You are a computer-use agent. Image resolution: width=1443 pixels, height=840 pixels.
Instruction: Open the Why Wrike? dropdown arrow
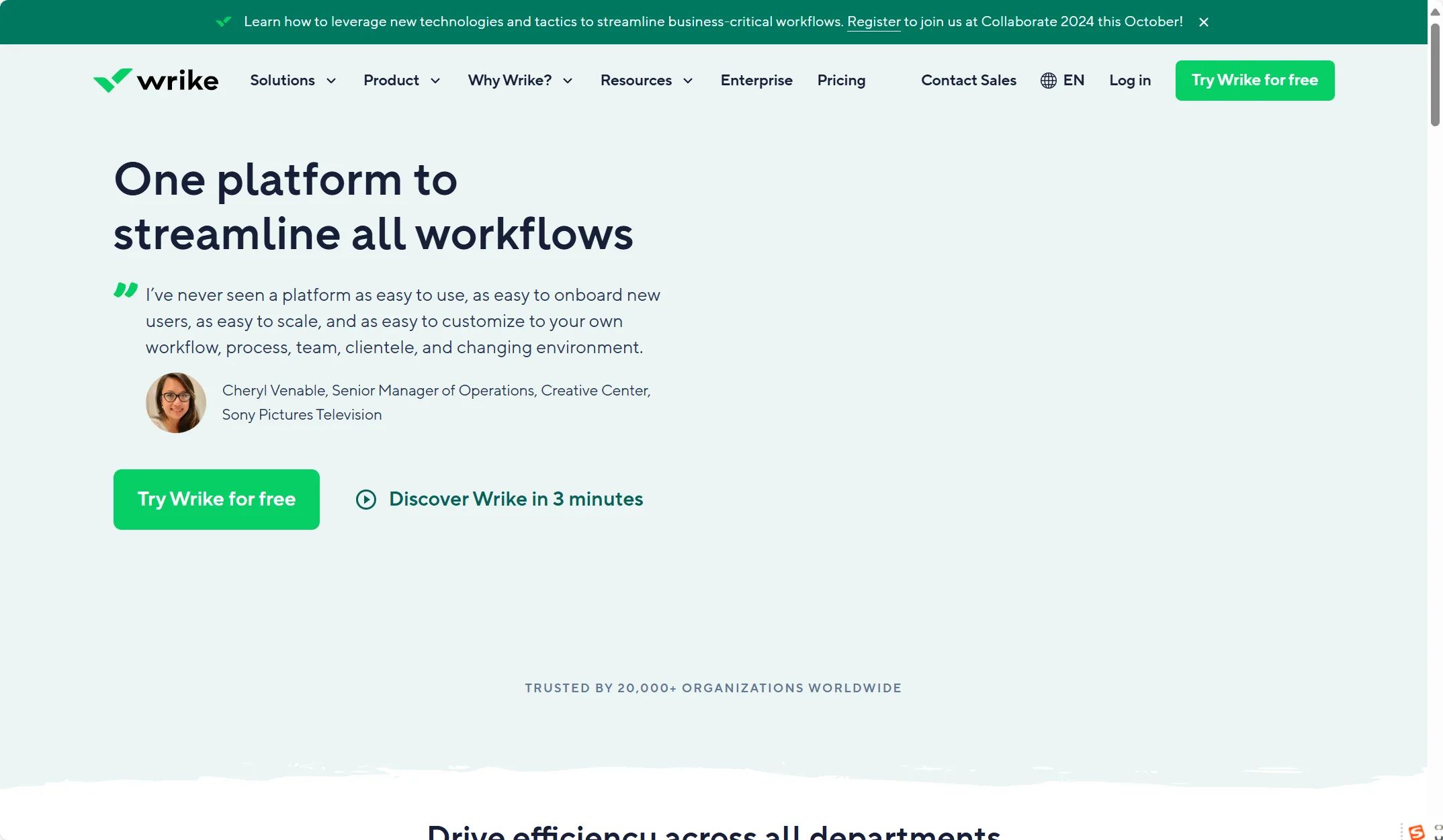click(x=568, y=81)
